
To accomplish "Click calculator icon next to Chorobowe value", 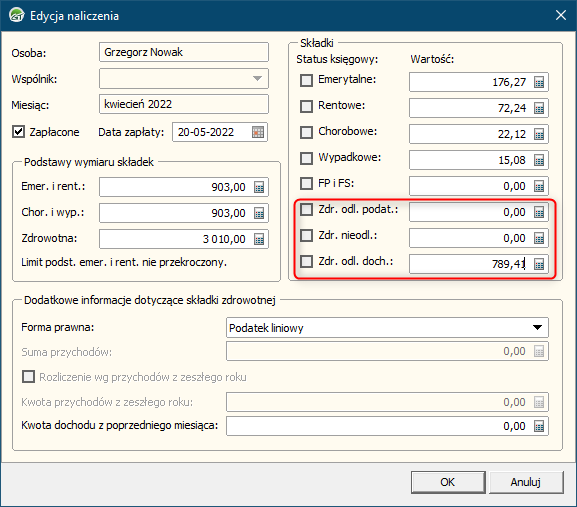I will pos(539,134).
